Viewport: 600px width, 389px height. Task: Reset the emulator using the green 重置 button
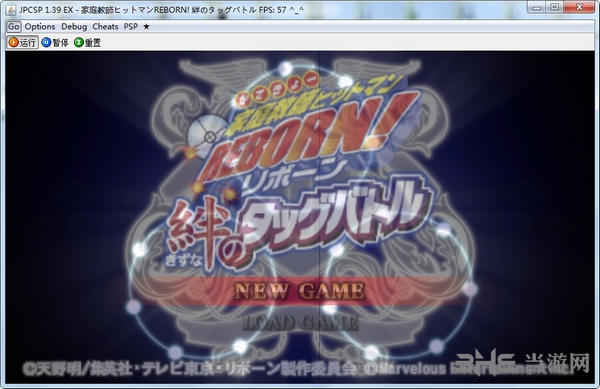pos(88,42)
